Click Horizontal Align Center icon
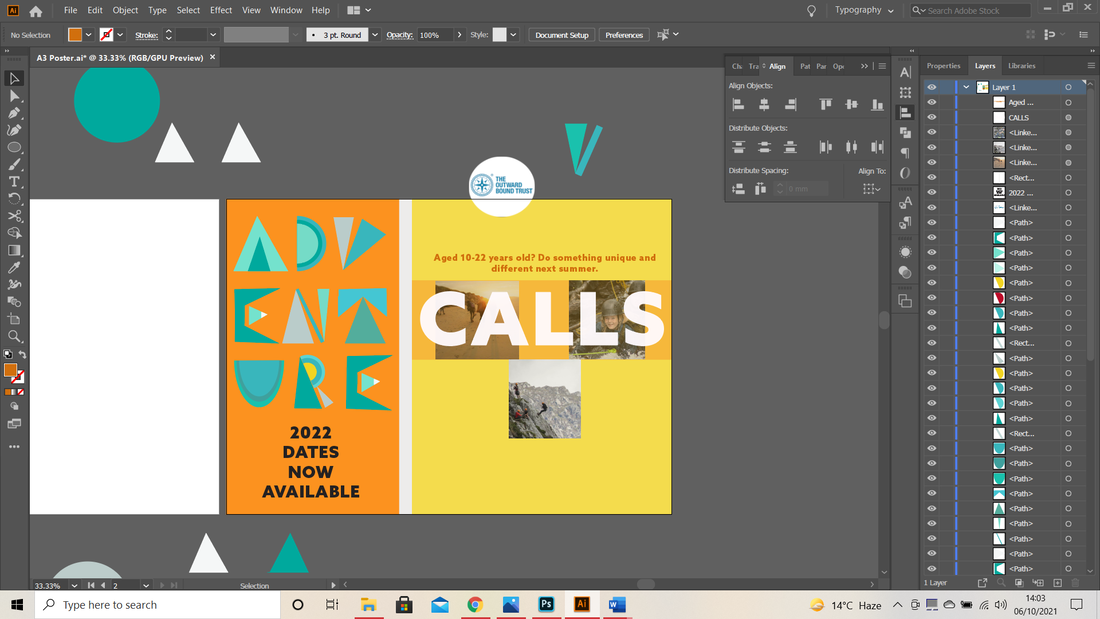The width and height of the screenshot is (1100, 619). (764, 105)
